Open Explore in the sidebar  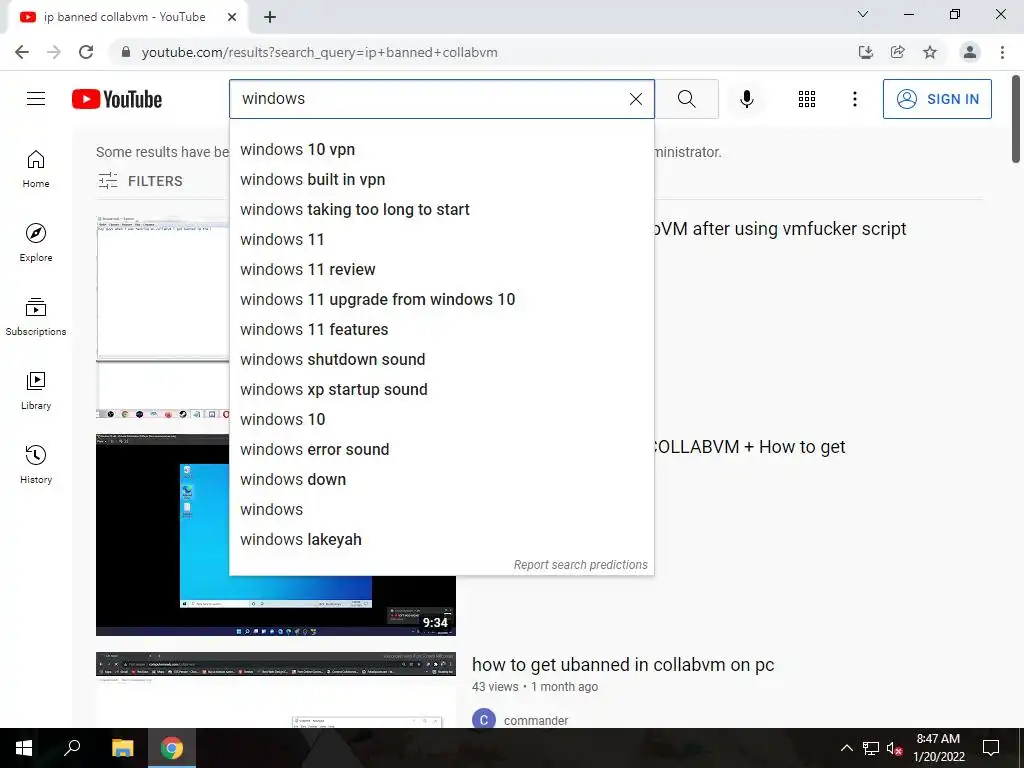pyautogui.click(x=36, y=243)
